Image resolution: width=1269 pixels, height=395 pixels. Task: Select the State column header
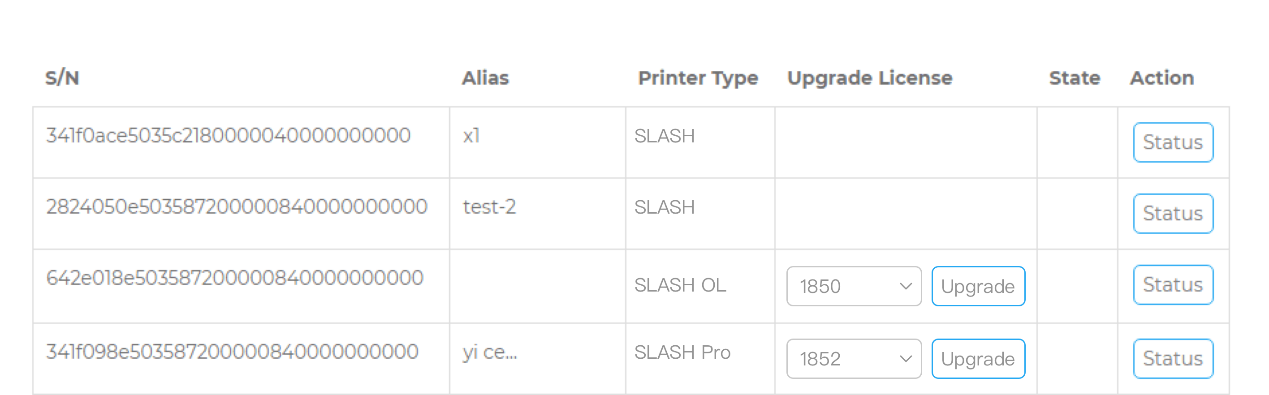point(1075,78)
